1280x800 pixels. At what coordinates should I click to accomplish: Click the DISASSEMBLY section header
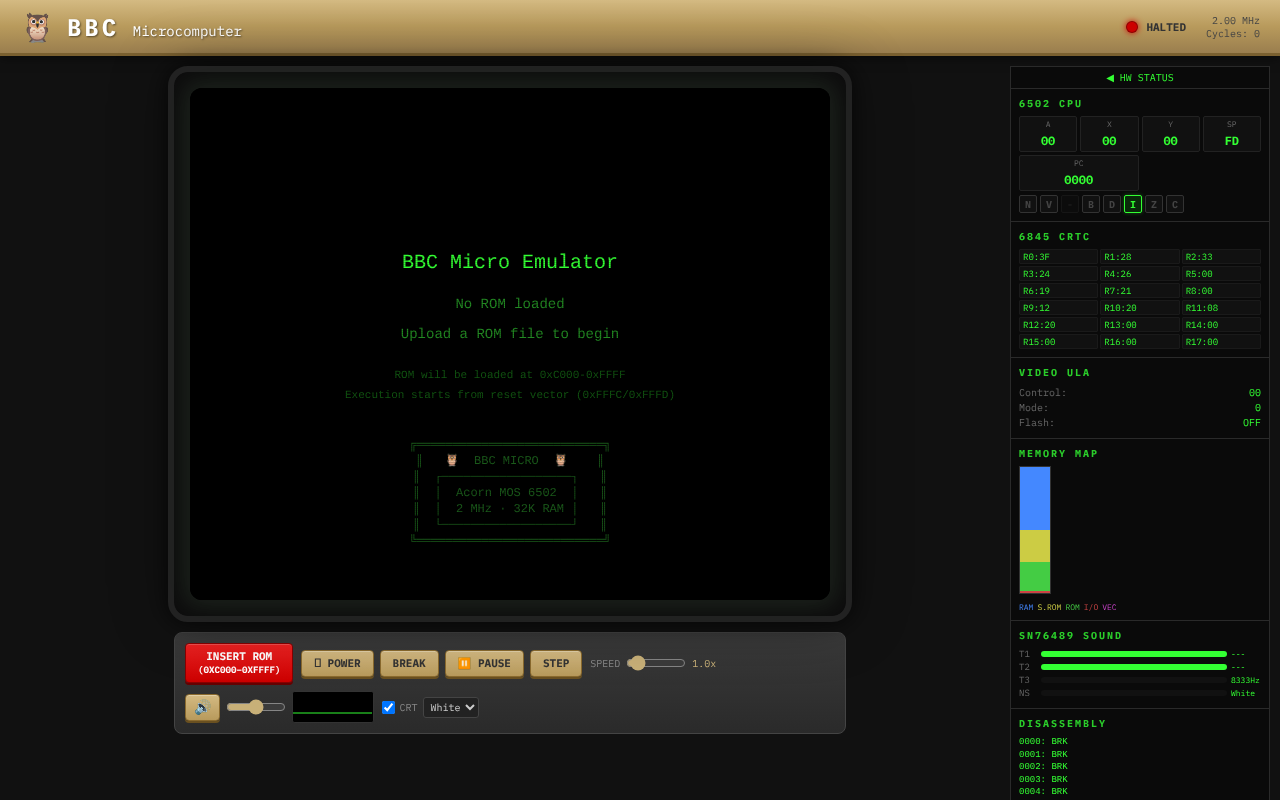click(1061, 723)
